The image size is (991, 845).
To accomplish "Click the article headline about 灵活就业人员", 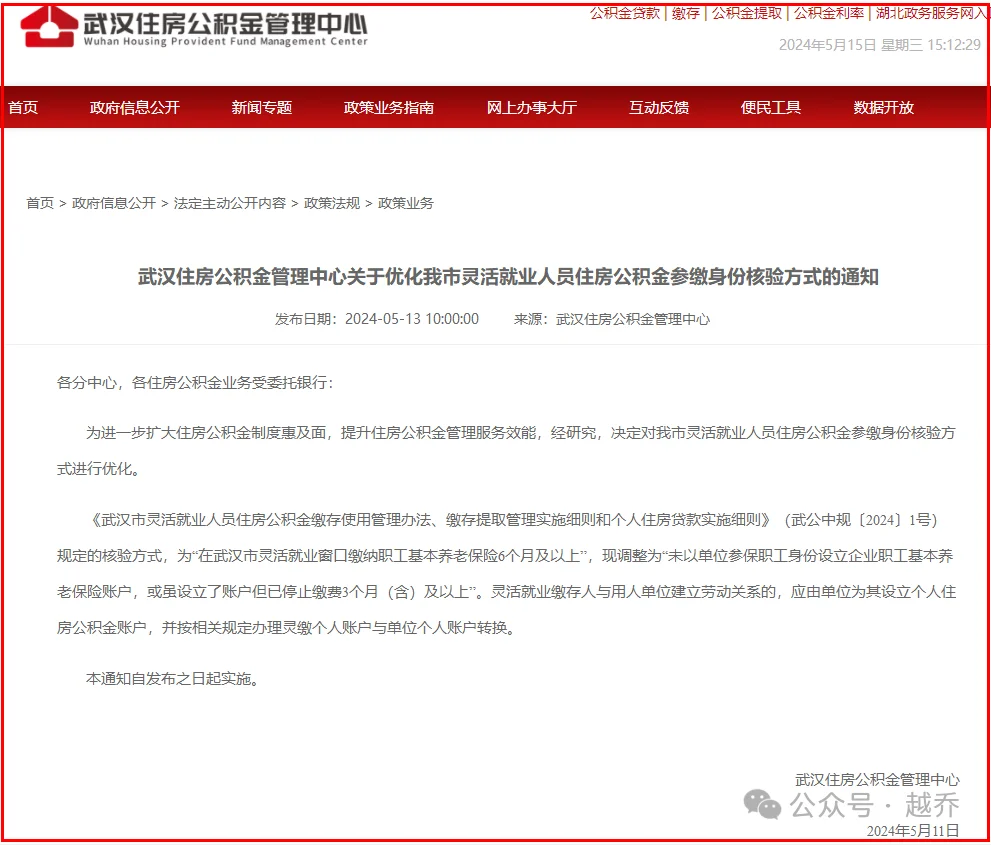I will point(508,276).
